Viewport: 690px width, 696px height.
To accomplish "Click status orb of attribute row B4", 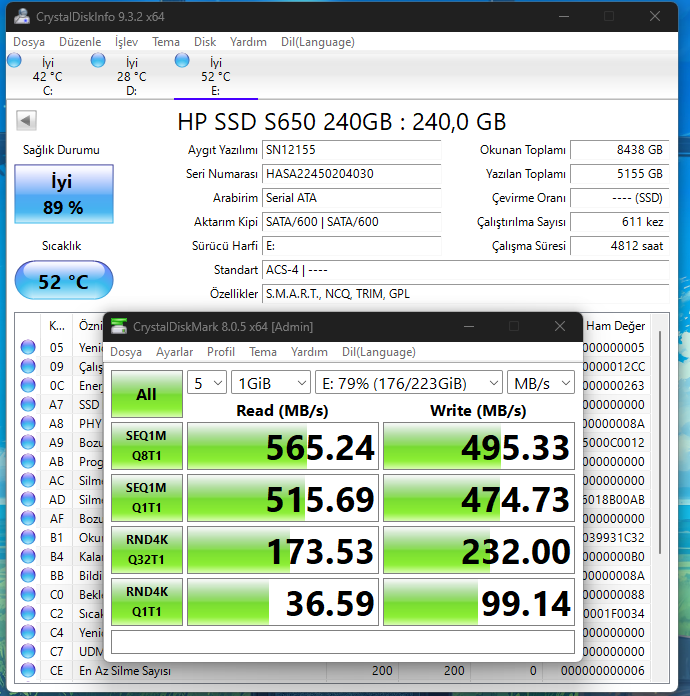I will (x=28, y=556).
